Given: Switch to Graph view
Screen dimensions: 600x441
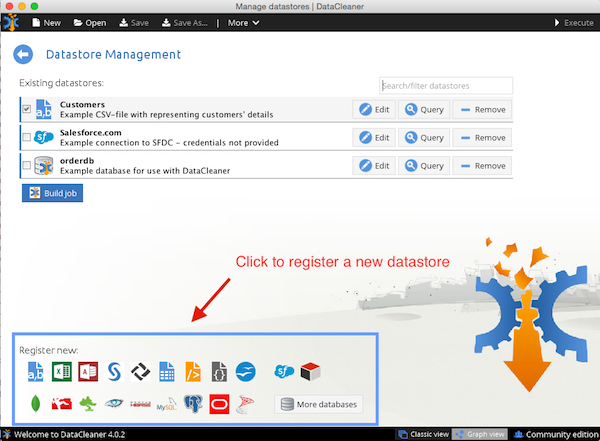Looking at the screenshot, I should coord(480,434).
